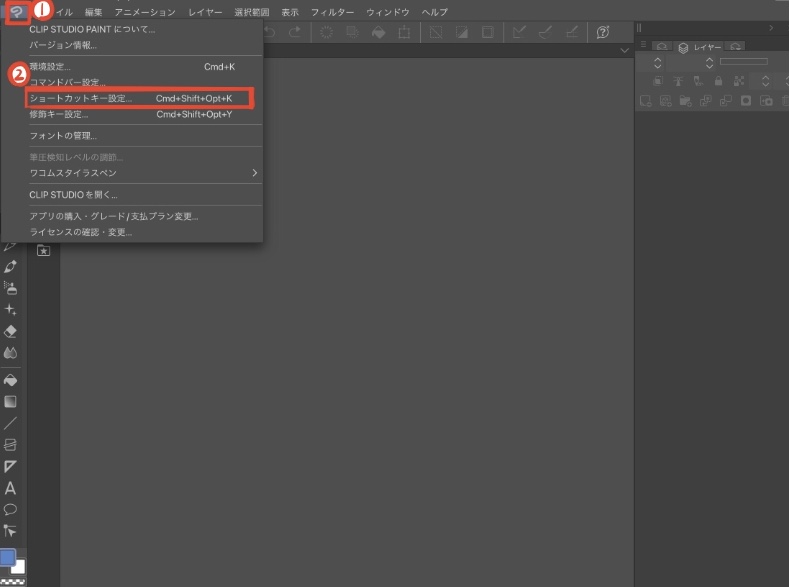Click the sub color white swatch
The image size is (789, 587).
click(x=19, y=567)
